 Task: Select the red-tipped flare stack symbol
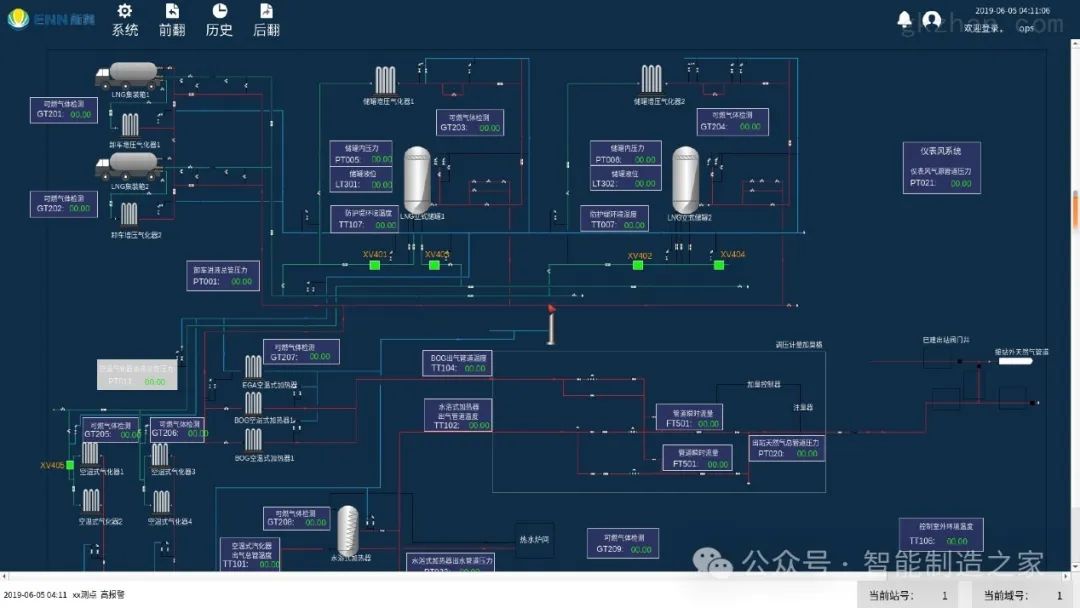pos(550,324)
